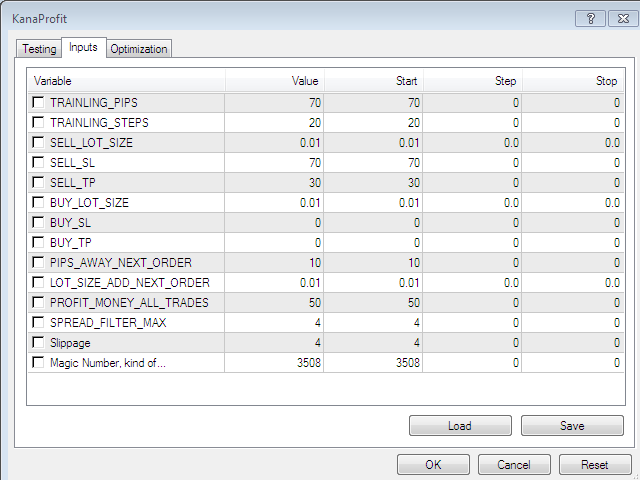Click the BUY_TP step cell
The height and width of the screenshot is (480, 640).
472,242
